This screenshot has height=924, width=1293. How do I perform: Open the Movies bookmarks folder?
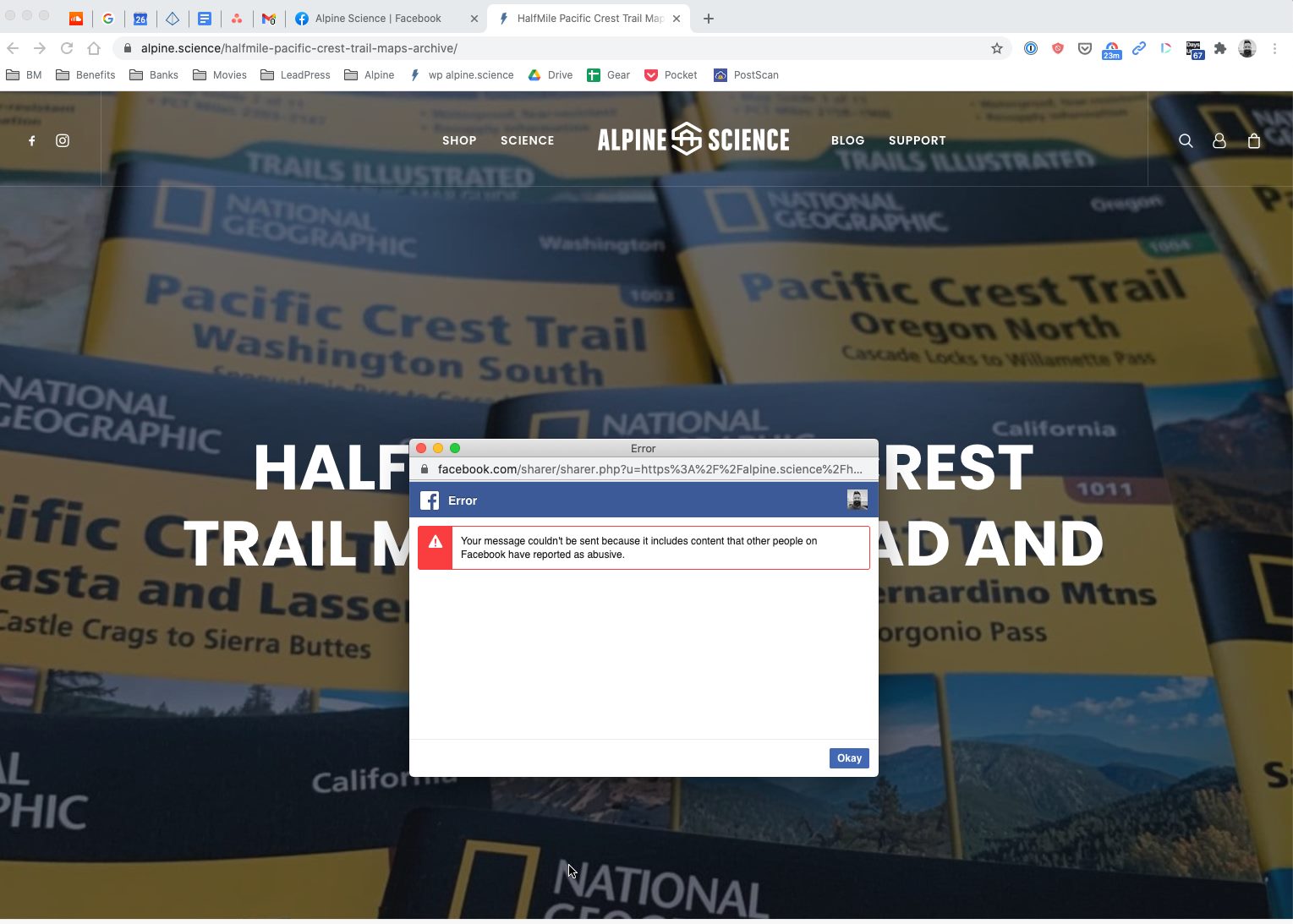pos(220,75)
